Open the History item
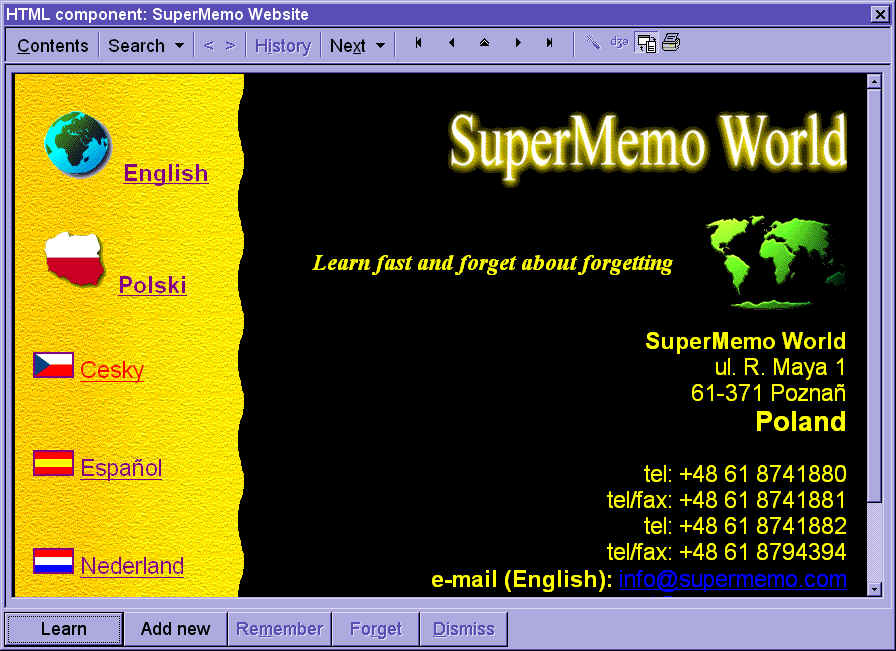 pyautogui.click(x=283, y=46)
